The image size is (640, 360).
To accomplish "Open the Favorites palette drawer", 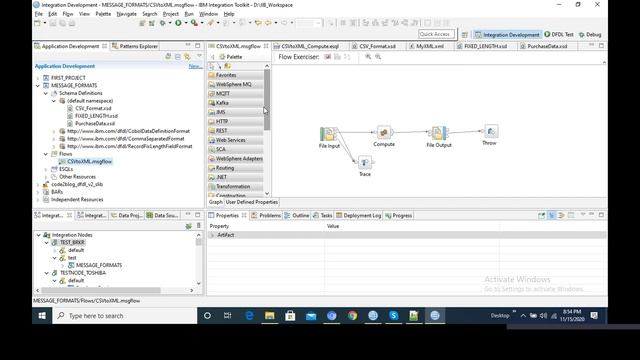I will pyautogui.click(x=236, y=75).
